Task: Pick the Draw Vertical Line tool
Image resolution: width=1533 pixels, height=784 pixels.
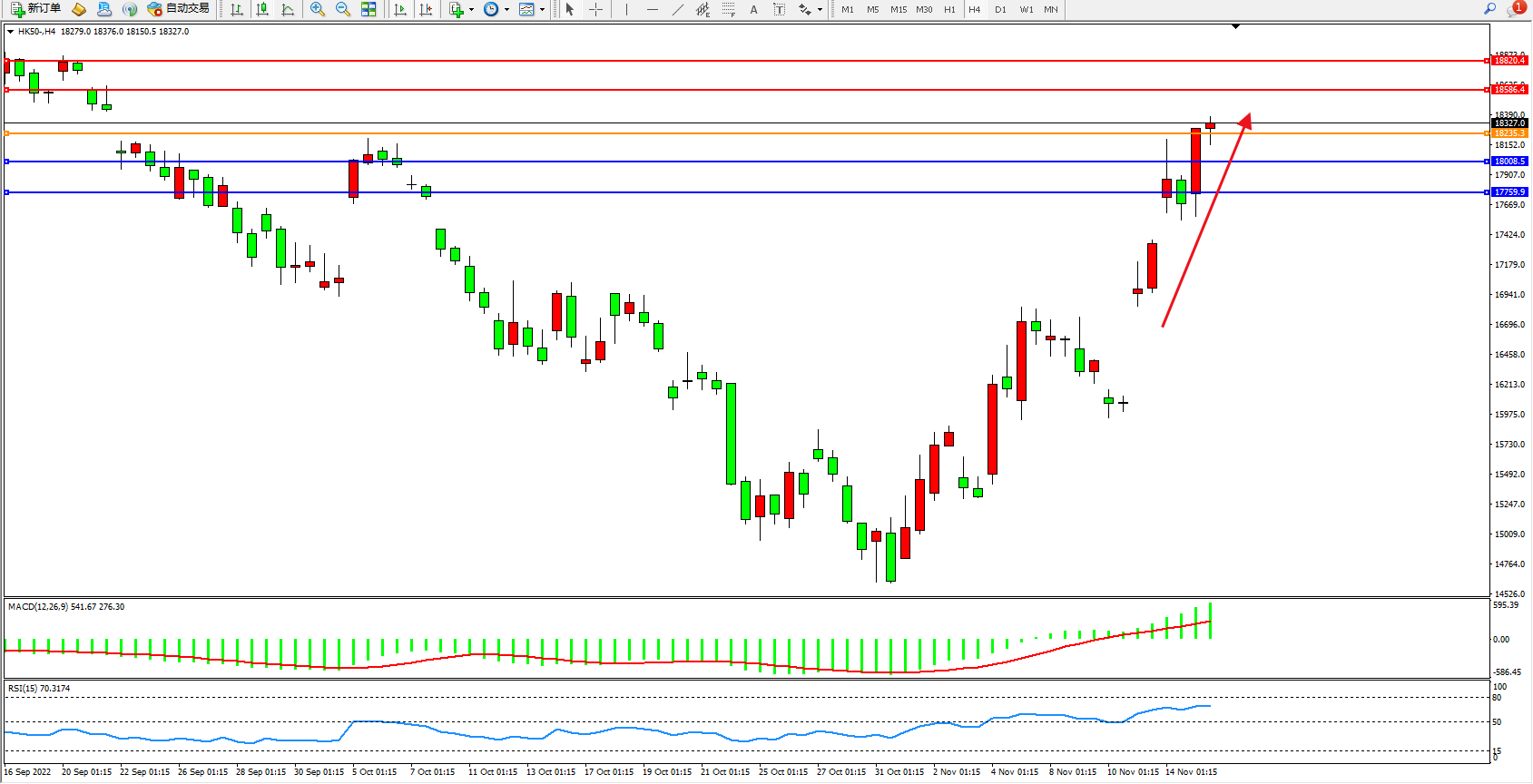Action: point(626,9)
